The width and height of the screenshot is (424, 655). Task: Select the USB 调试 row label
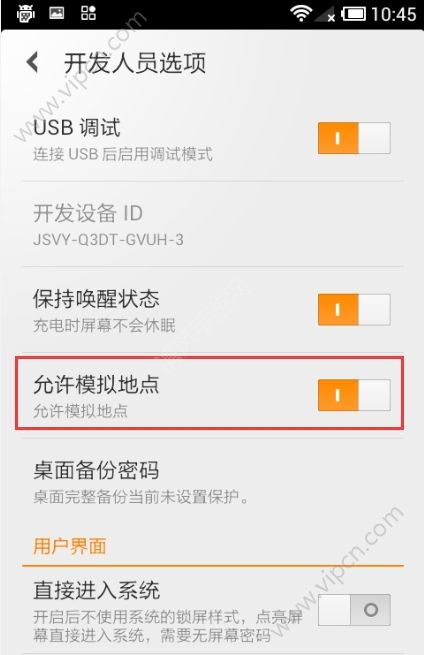[77, 127]
